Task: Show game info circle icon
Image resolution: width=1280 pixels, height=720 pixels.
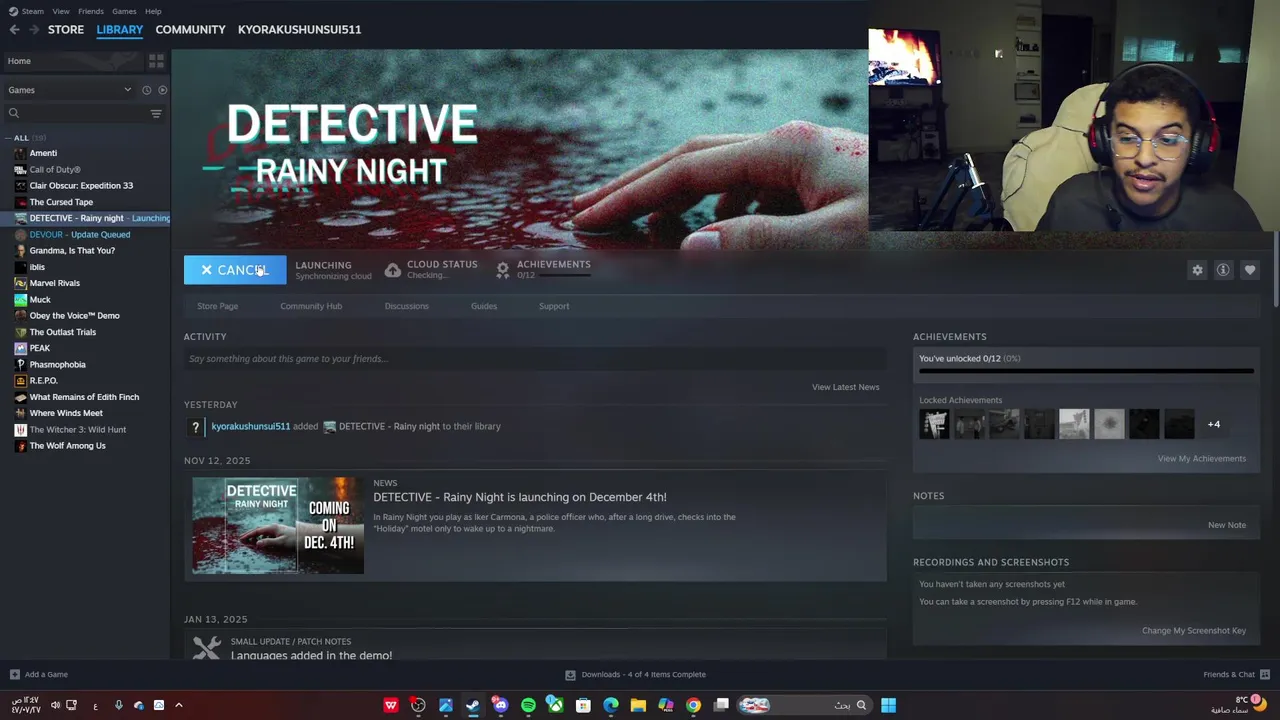Action: click(x=1223, y=270)
